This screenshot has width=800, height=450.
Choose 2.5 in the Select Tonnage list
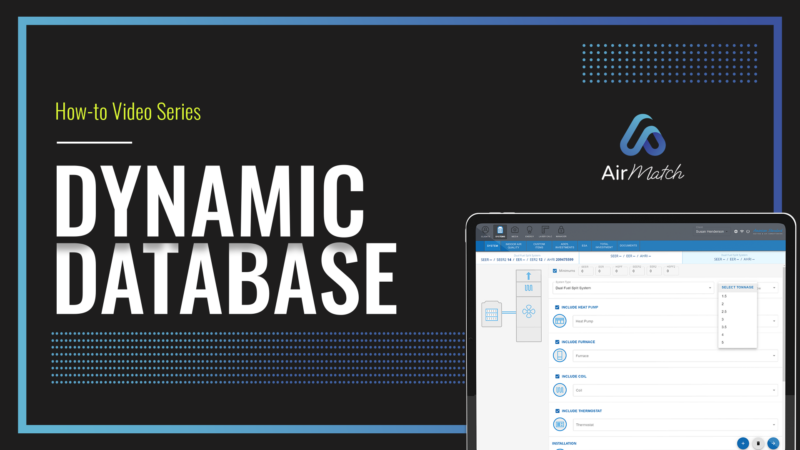click(x=725, y=312)
